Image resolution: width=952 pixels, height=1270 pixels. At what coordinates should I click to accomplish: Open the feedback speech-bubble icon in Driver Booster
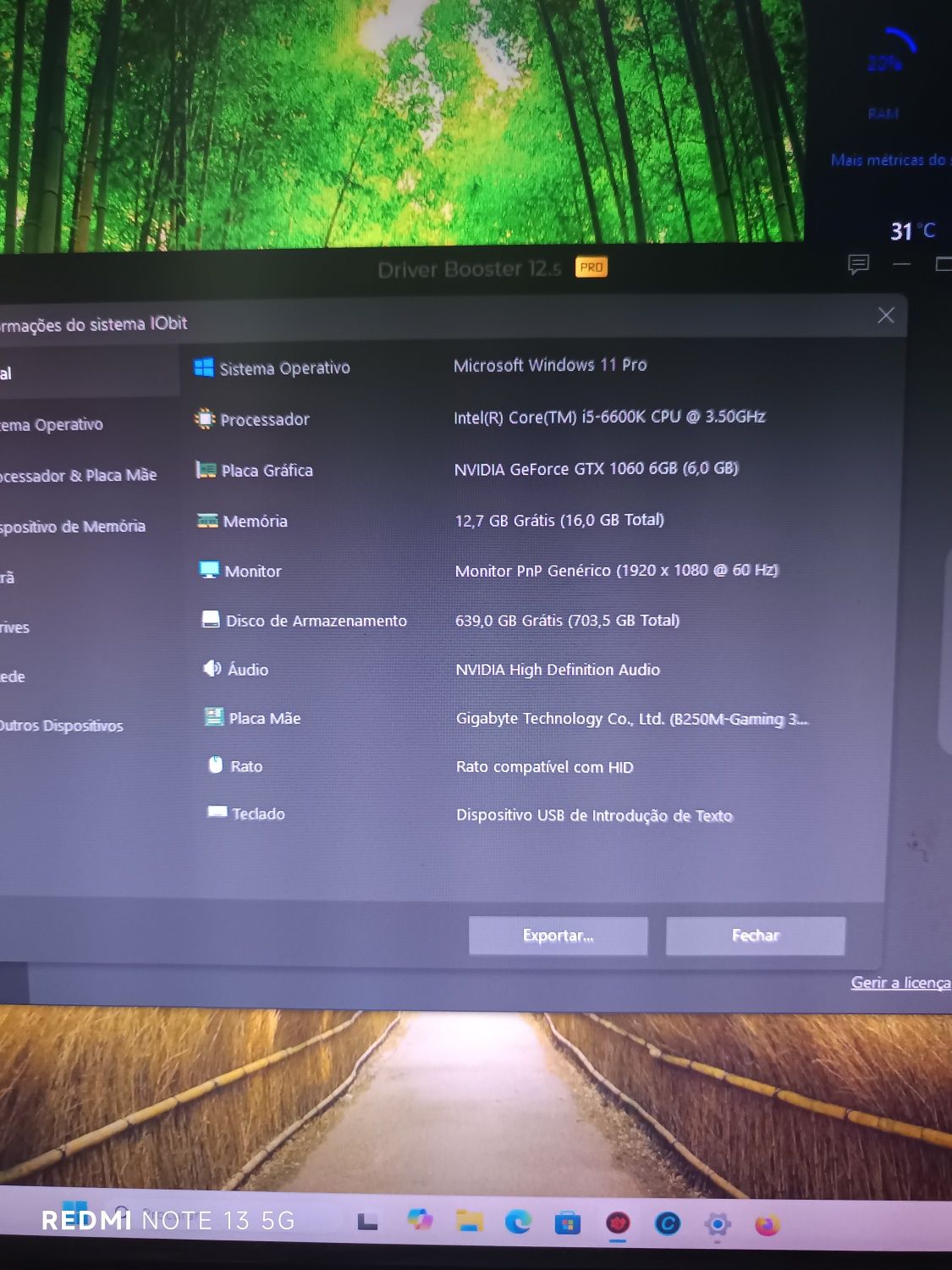(x=858, y=265)
